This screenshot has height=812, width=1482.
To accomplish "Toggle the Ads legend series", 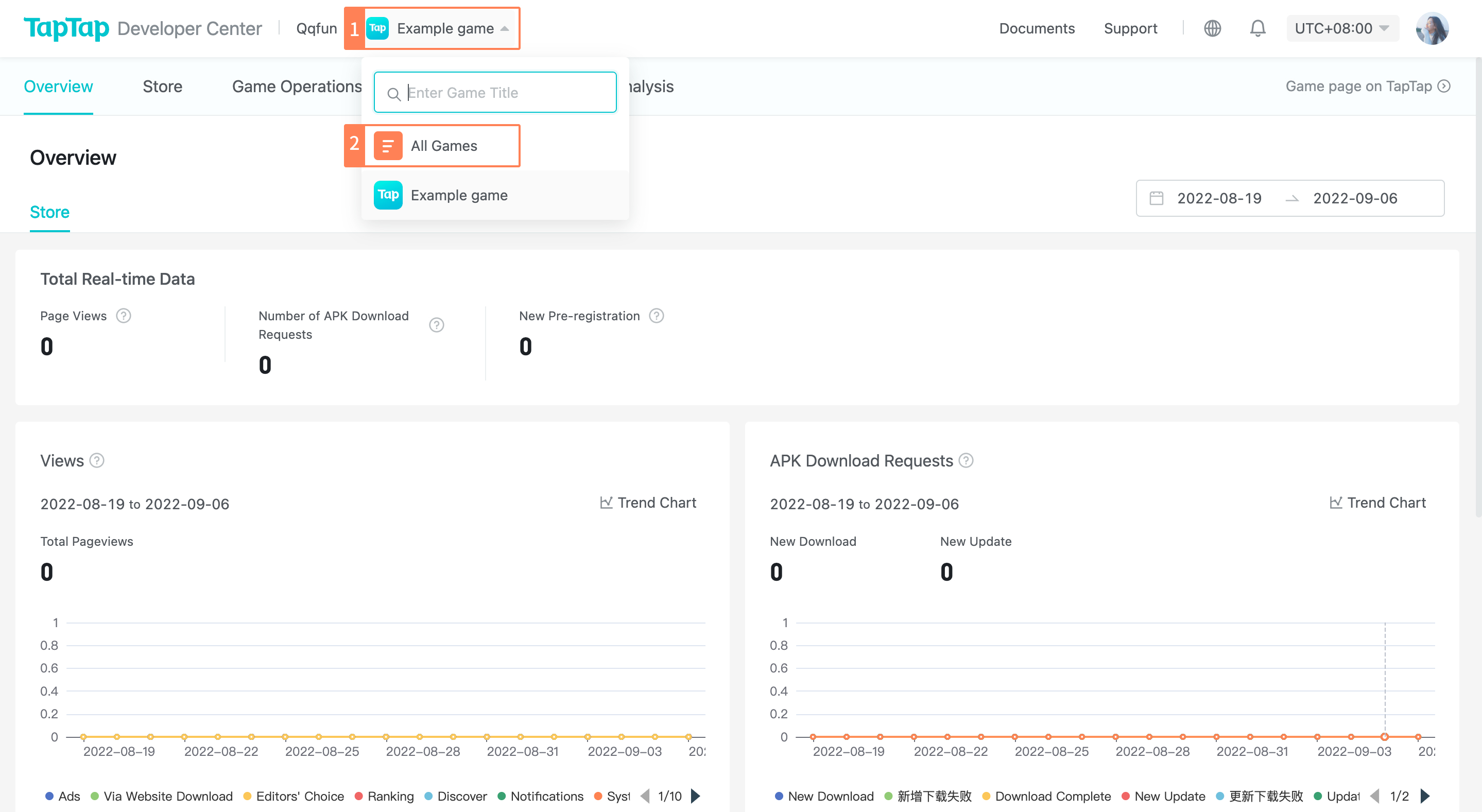I will tap(62, 797).
